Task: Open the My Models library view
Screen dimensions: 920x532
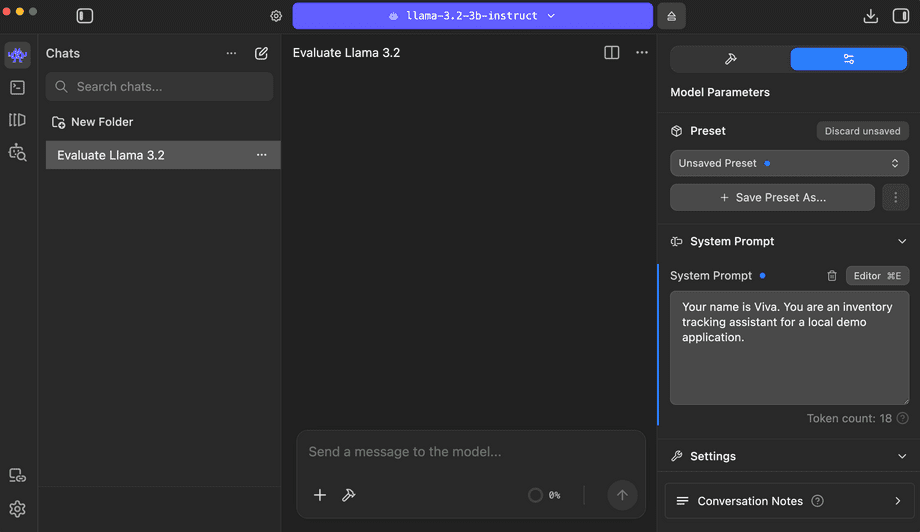Action: pos(18,120)
